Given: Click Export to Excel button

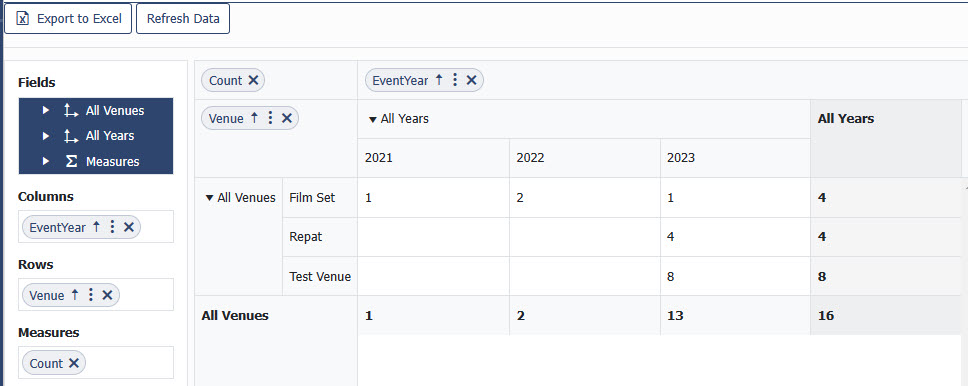Looking at the screenshot, I should [68, 19].
